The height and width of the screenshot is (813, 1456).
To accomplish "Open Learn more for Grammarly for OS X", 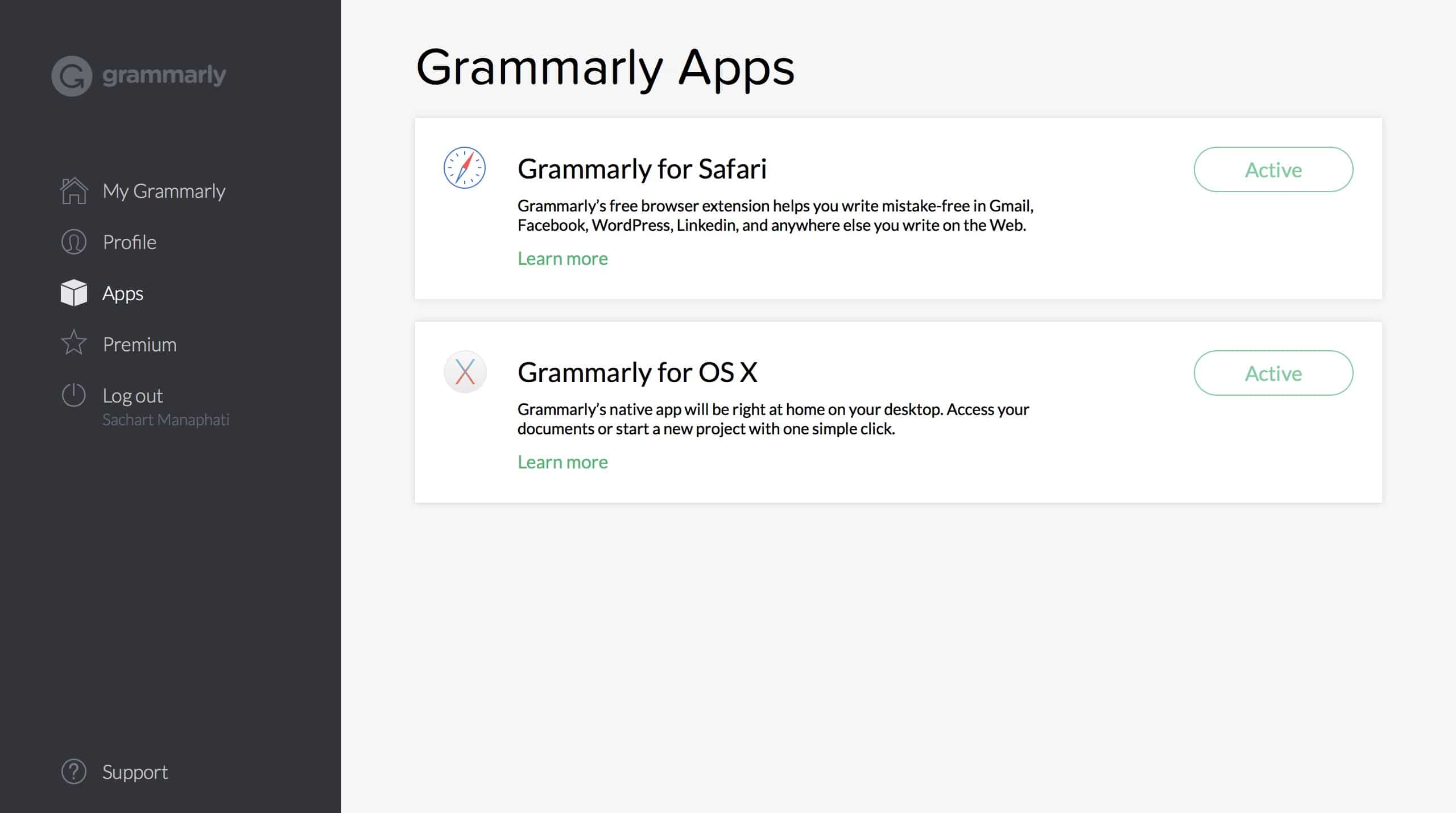I will [x=562, y=462].
